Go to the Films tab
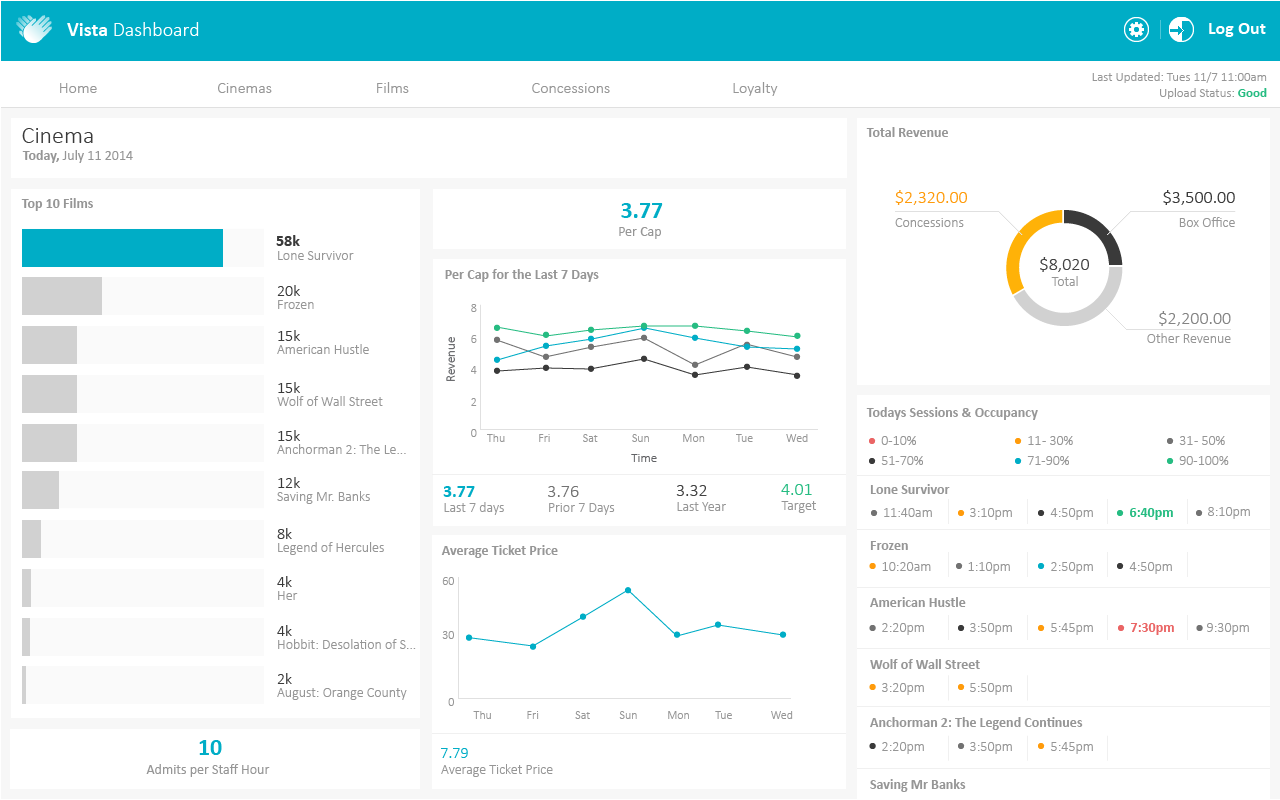Image resolution: width=1280 pixels, height=800 pixels. pyautogui.click(x=392, y=88)
